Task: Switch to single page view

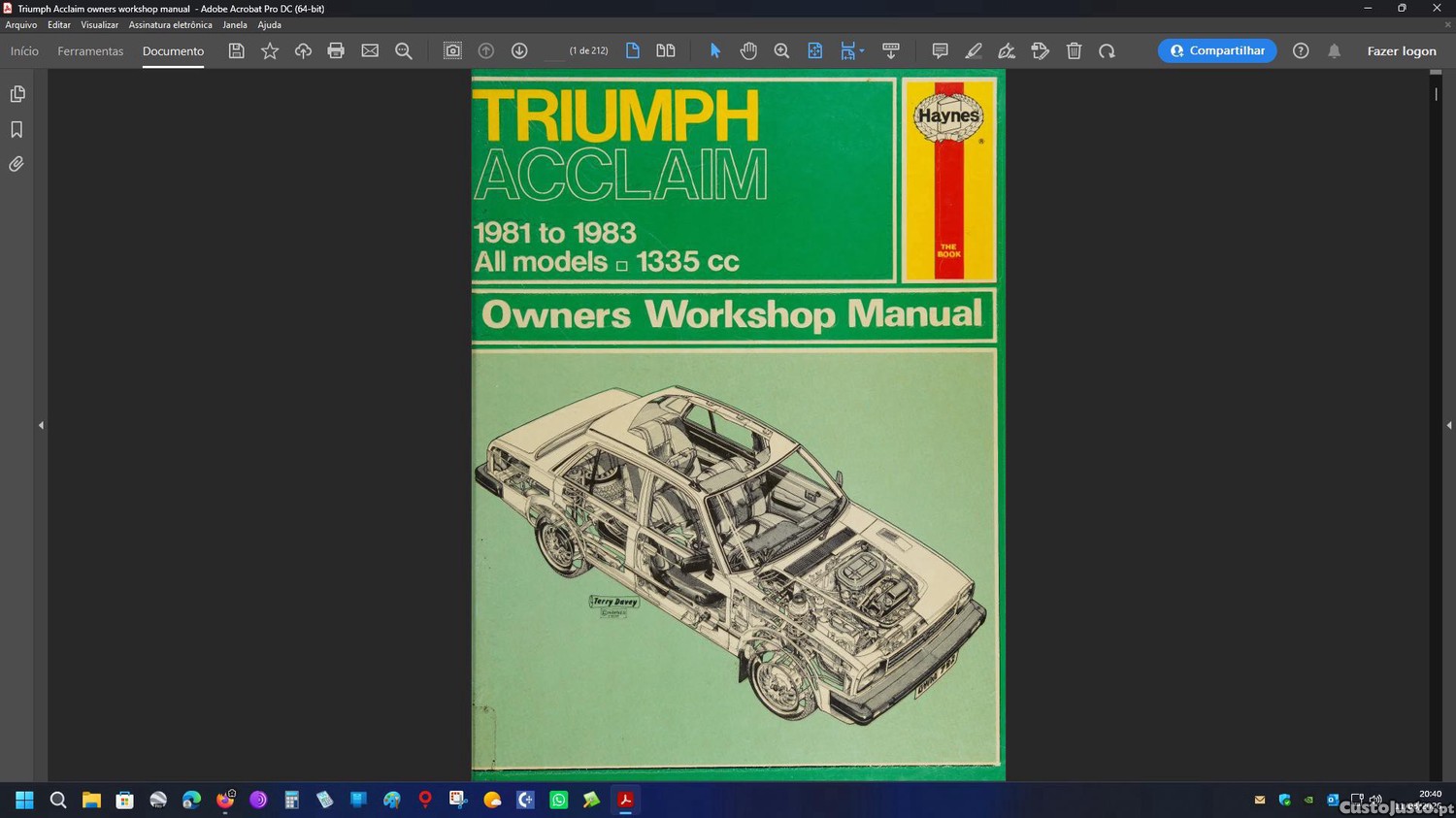Action: pyautogui.click(x=633, y=50)
